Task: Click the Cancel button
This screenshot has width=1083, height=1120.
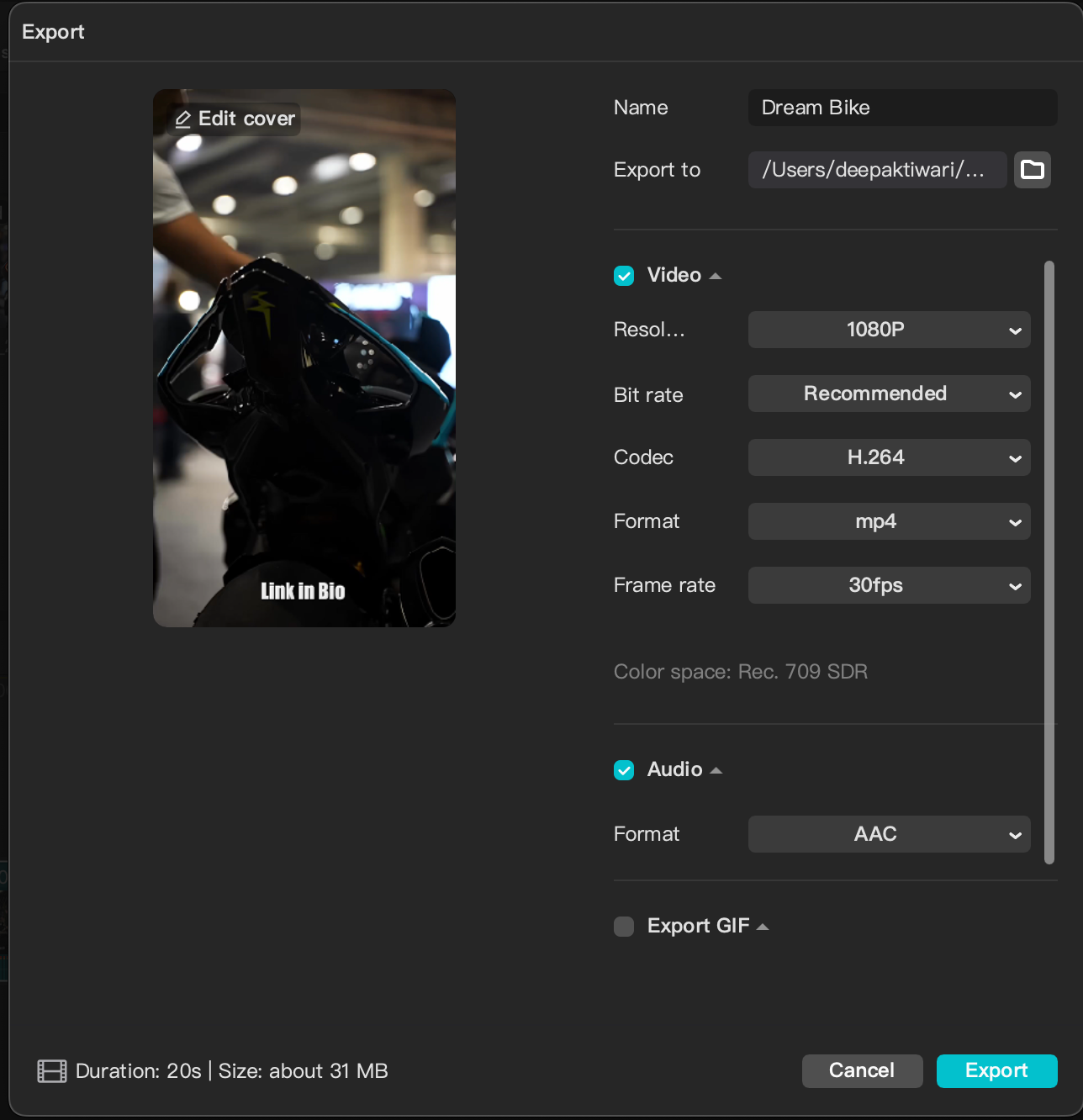Action: pos(862,1070)
